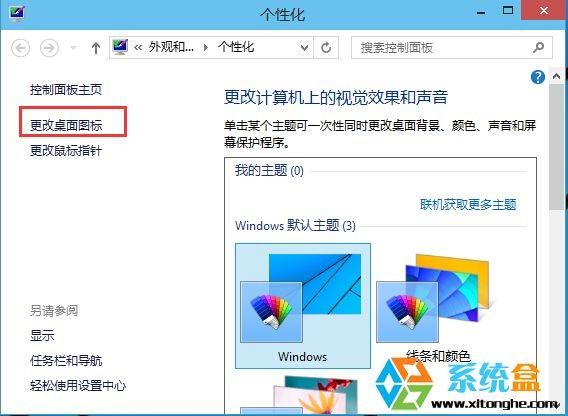The width and height of the screenshot is (568, 416).
Task: Select the 线条和颜色 theme thumbnail
Action: tap(438, 306)
